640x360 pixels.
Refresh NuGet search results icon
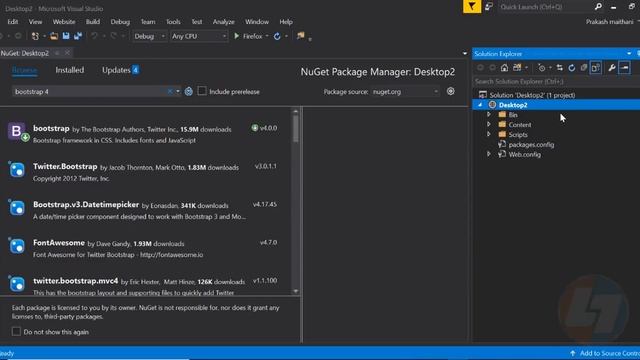coord(189,91)
